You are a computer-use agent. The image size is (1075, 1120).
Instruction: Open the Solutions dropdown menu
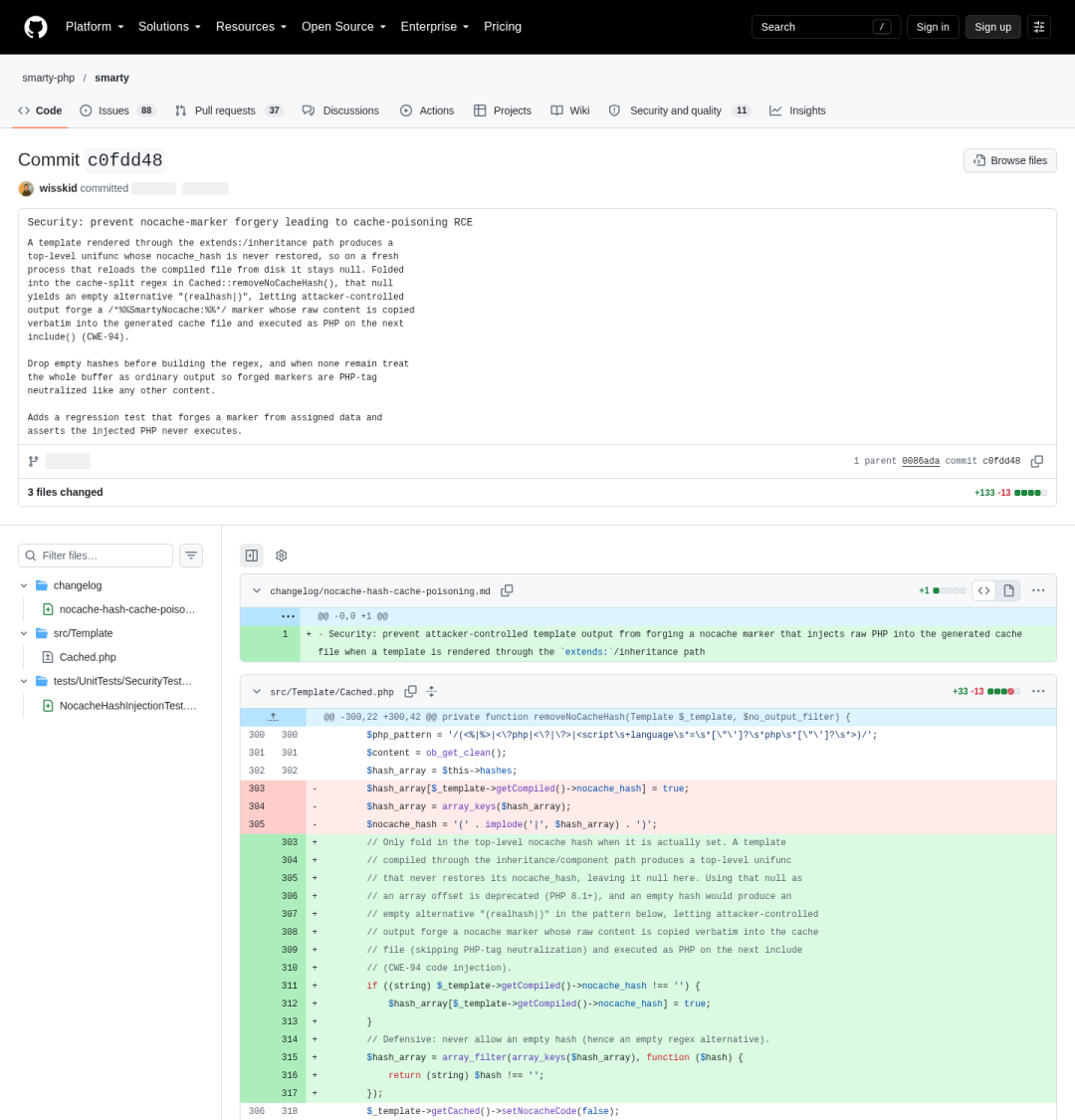coord(169,27)
